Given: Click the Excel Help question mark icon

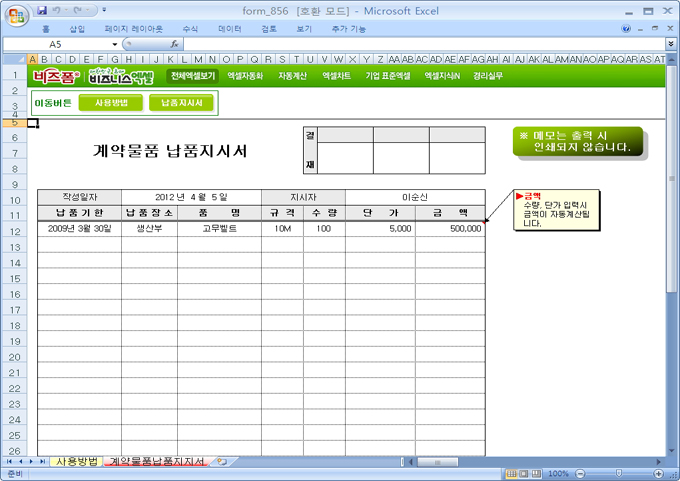Looking at the screenshot, I should tap(626, 29).
